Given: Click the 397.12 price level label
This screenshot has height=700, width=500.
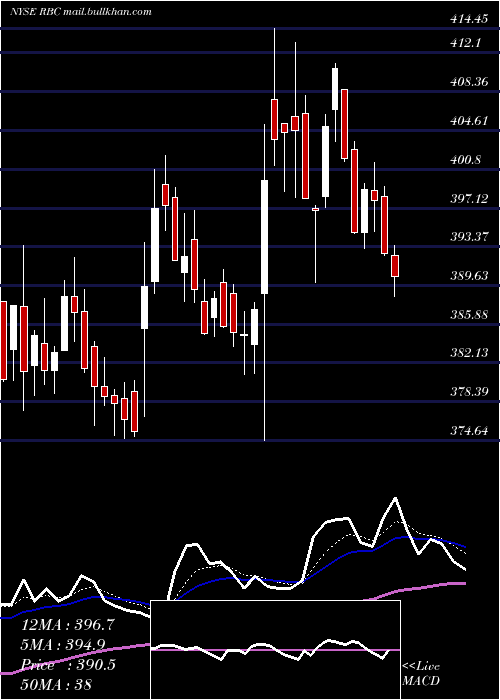Looking at the screenshot, I should pyautogui.click(x=469, y=198).
